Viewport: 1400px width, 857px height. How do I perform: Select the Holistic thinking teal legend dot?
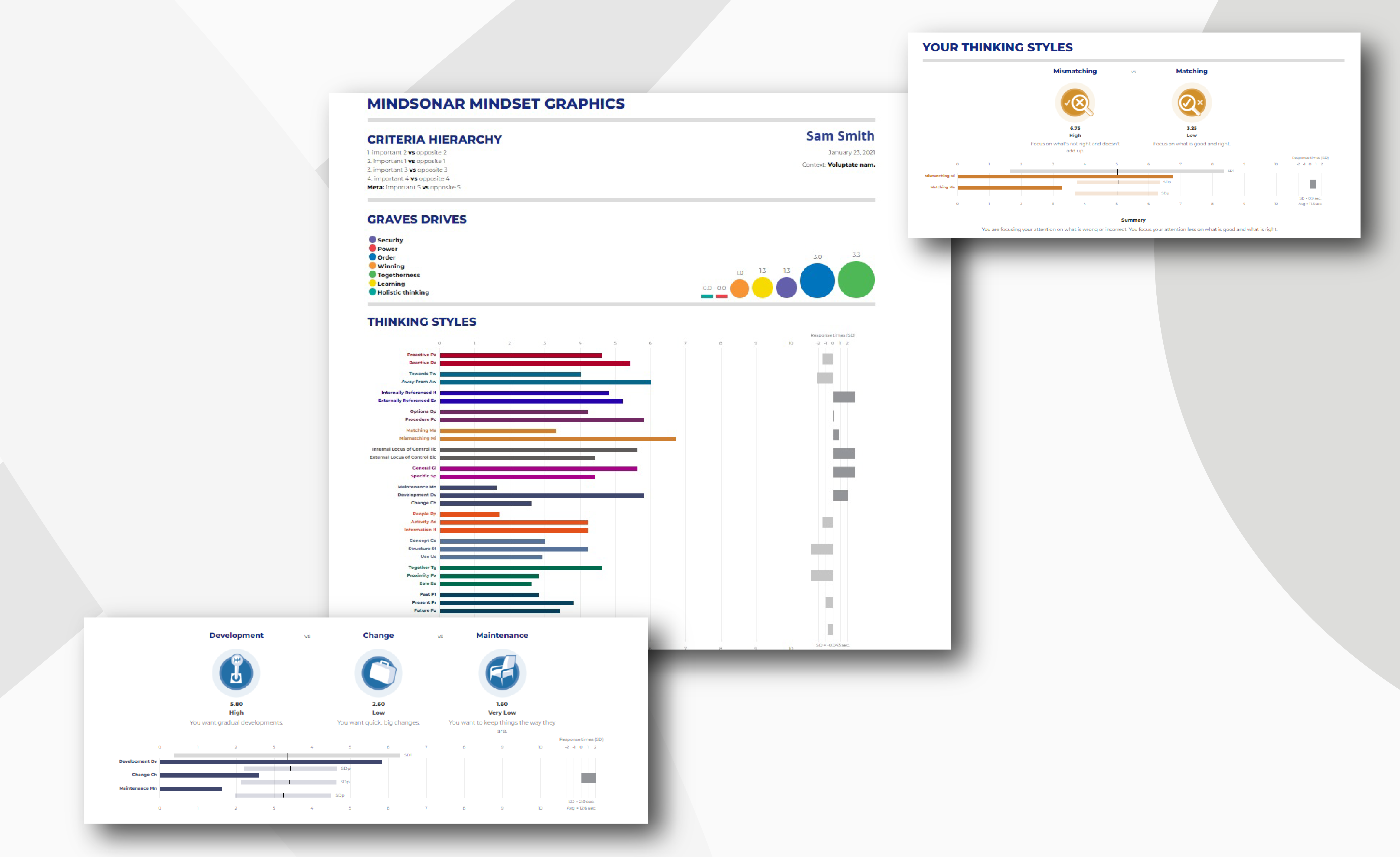tap(373, 292)
